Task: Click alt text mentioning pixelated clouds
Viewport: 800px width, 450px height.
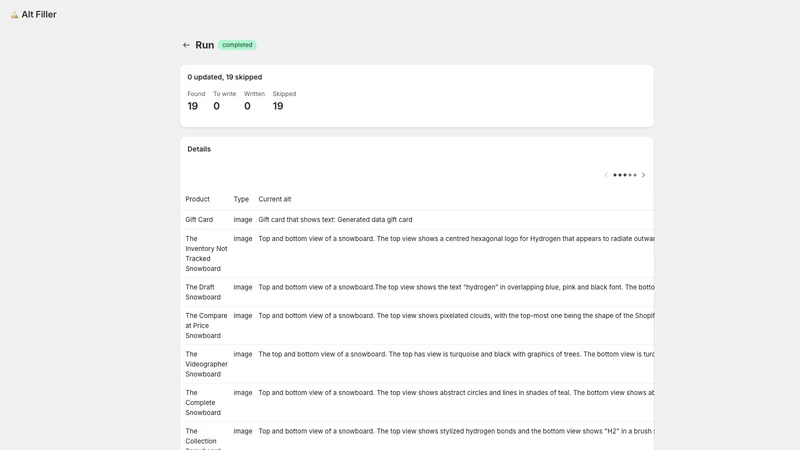Action: pos(456,316)
